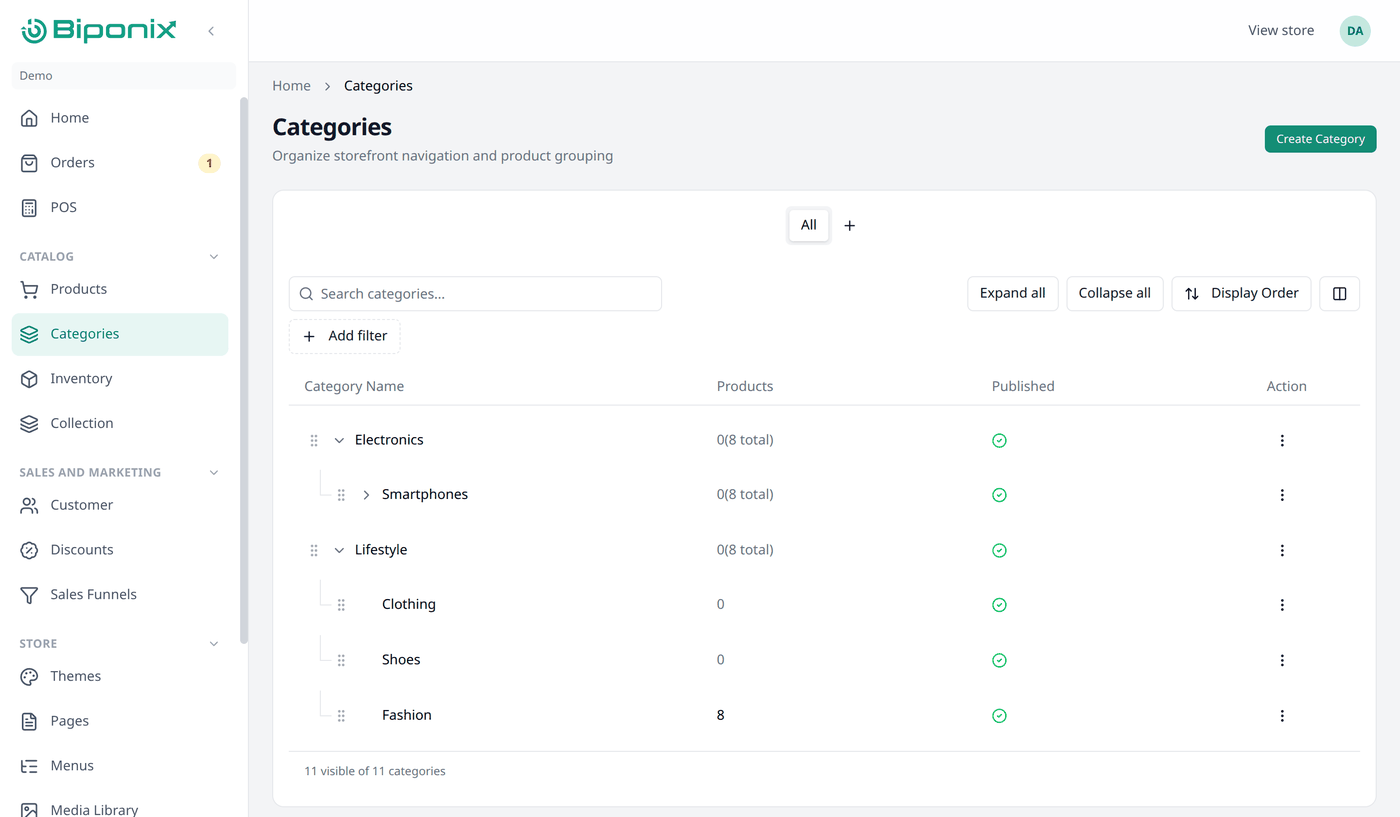
Task: Toggle published status of Smartphones
Action: point(999,495)
